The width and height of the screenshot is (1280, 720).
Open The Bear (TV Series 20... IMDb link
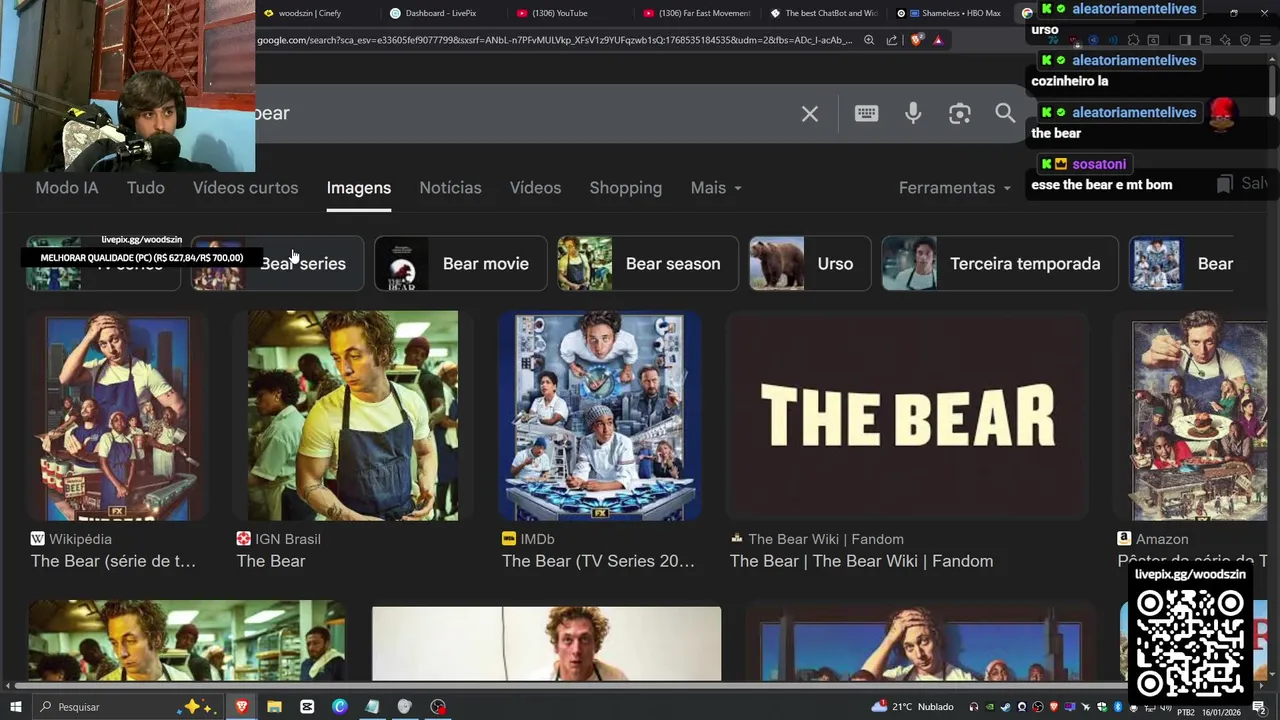pyautogui.click(x=598, y=561)
